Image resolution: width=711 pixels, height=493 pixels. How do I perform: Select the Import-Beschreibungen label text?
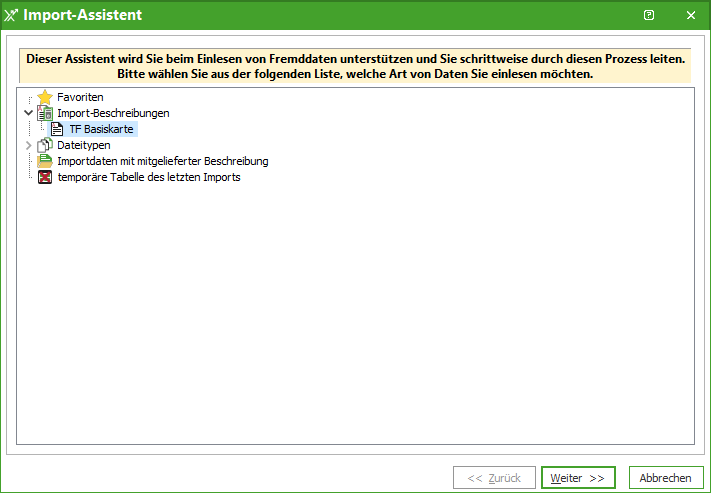tap(113, 114)
